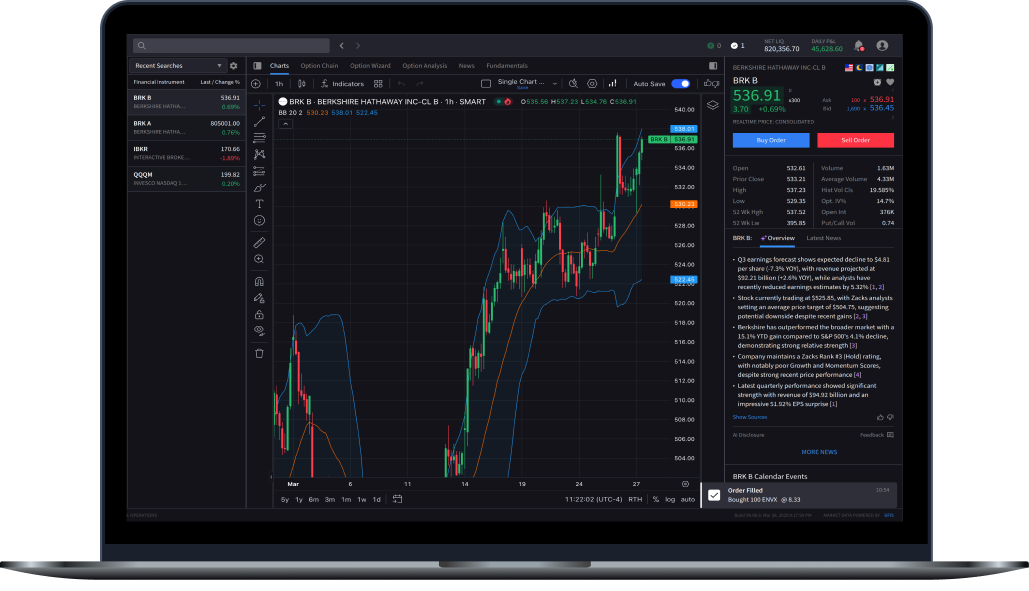
Task: Click the MORE NEWS link
Action: pyautogui.click(x=819, y=452)
